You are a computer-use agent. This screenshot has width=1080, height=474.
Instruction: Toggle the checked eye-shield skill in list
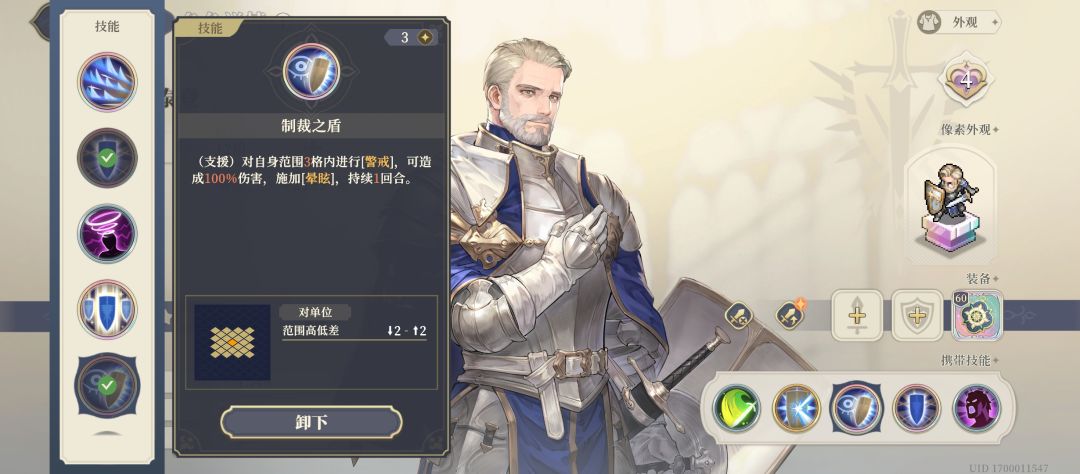(107, 385)
